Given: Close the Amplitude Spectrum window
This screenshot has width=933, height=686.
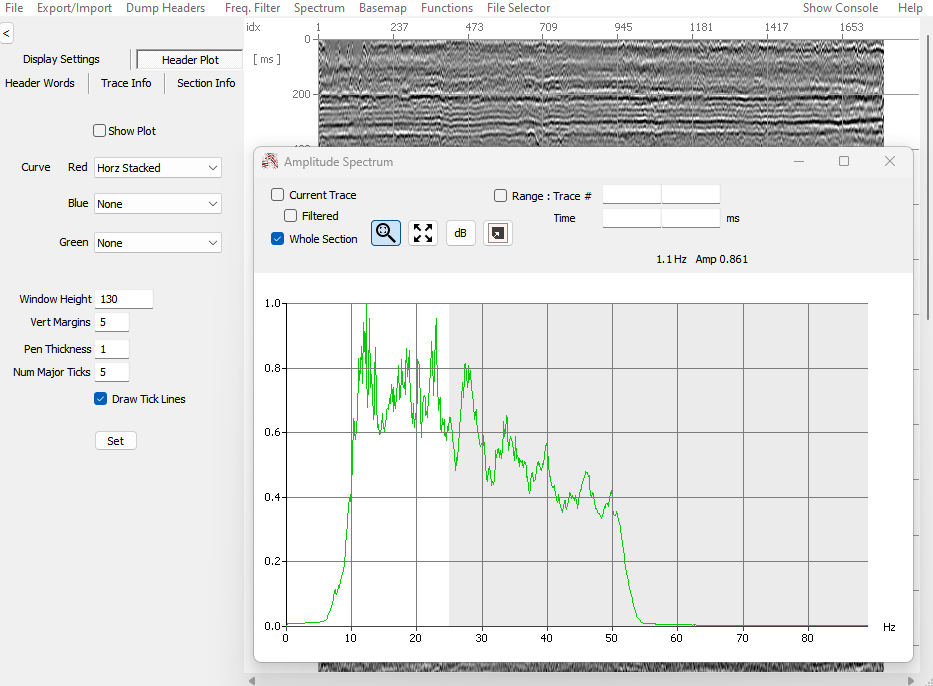Looking at the screenshot, I should tap(890, 161).
